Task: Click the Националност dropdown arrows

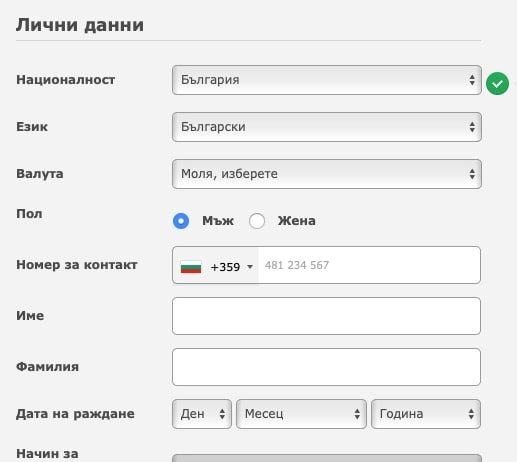Action: point(472,80)
